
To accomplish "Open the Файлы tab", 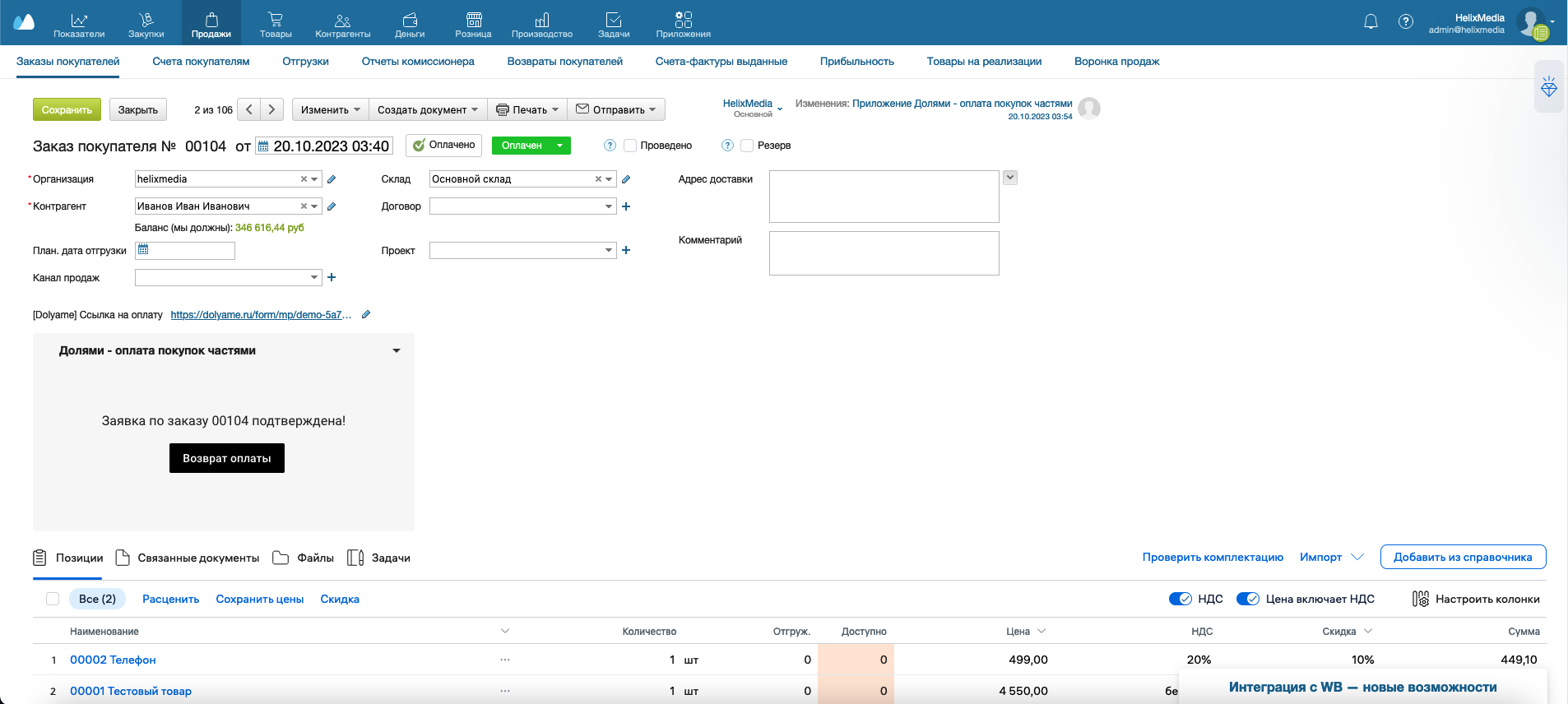I will click(303, 558).
